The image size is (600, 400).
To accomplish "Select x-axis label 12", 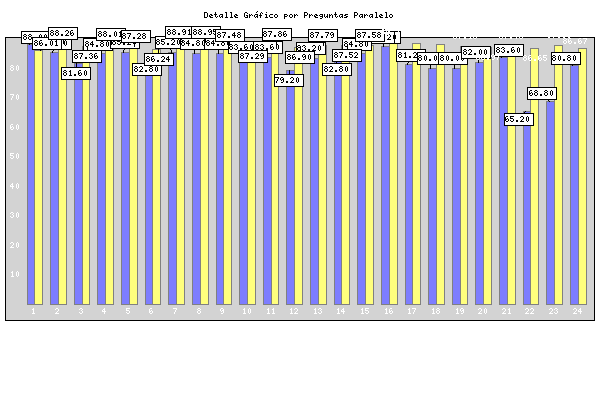I will pyautogui.click(x=294, y=311).
